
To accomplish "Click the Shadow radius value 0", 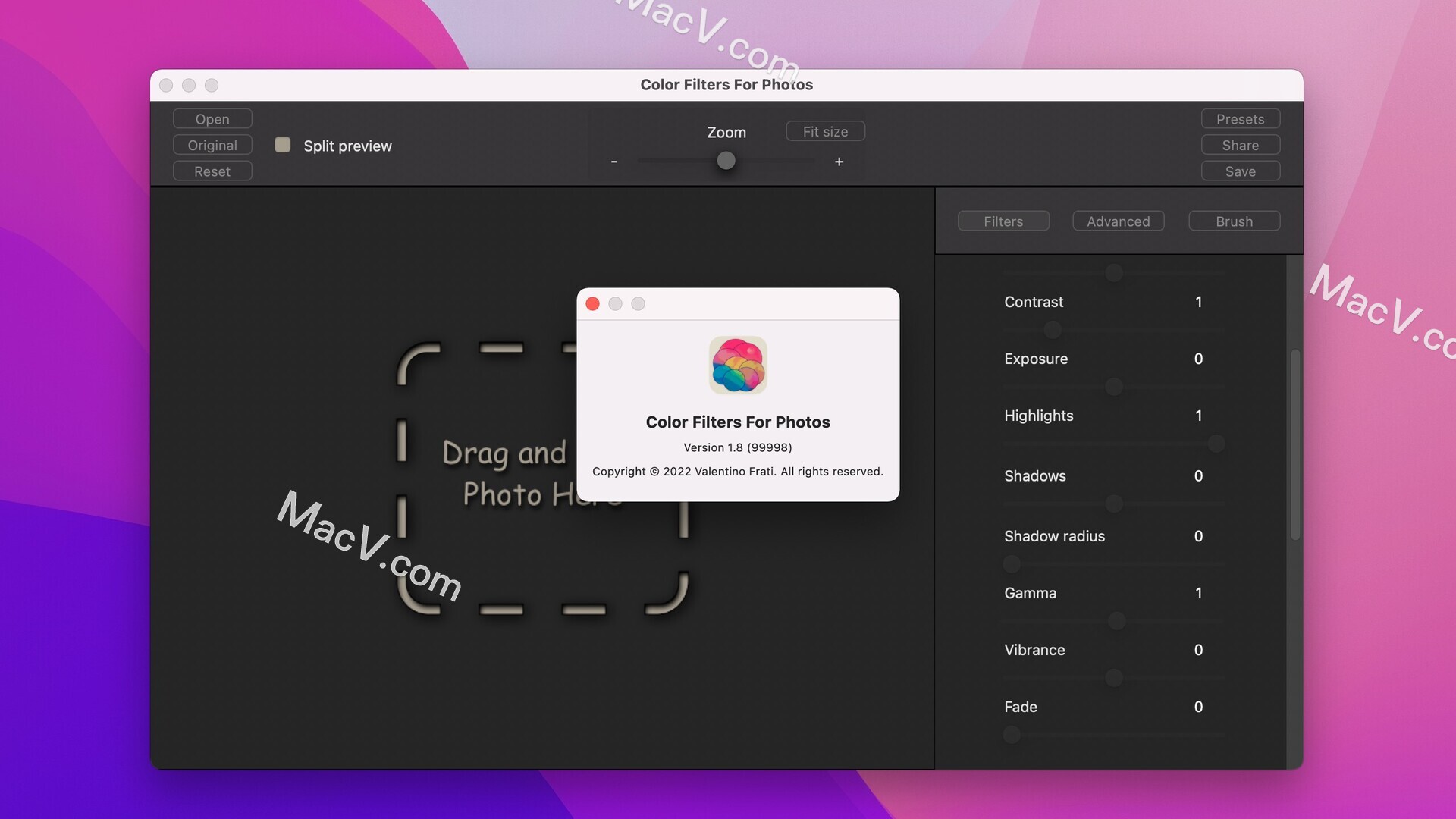I will pos(1198,536).
